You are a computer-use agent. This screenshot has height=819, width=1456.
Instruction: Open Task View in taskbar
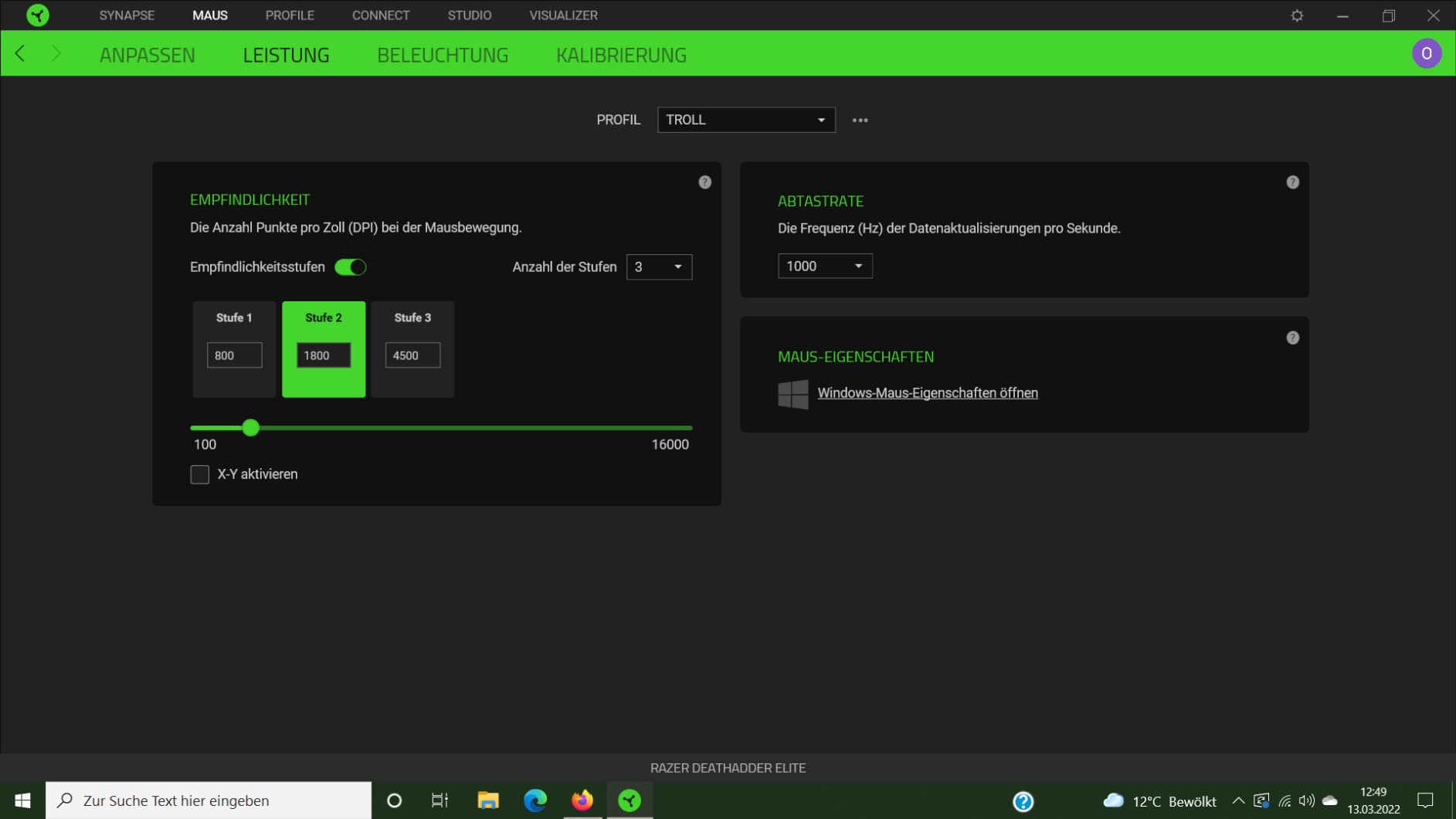[440, 800]
